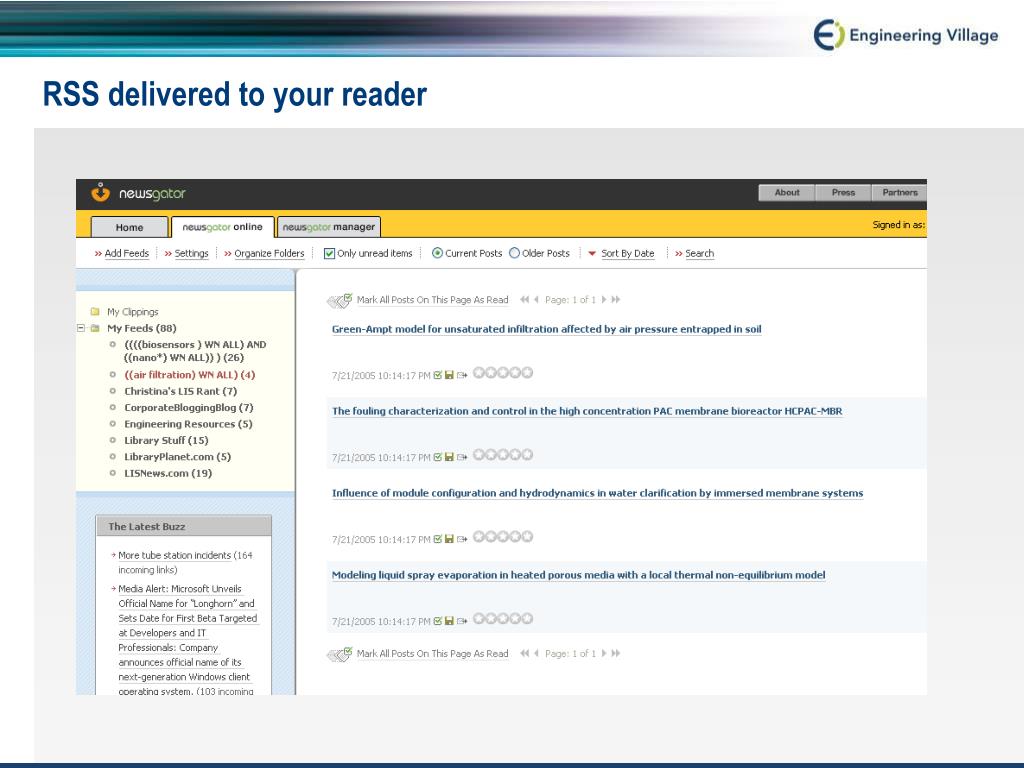Screen dimensions: 1024x768
Task: Select the LibraryPlanet.com feed
Action: (x=177, y=456)
